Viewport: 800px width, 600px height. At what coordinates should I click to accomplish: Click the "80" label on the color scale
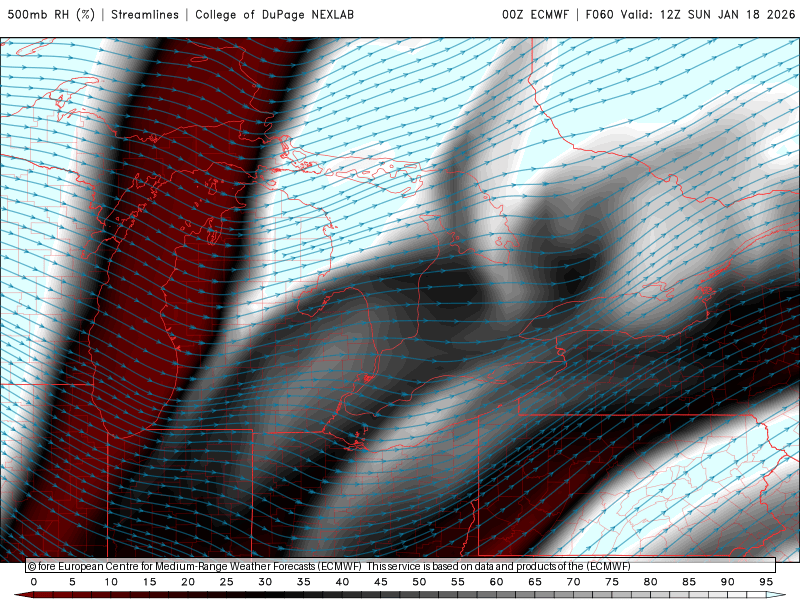point(650,582)
